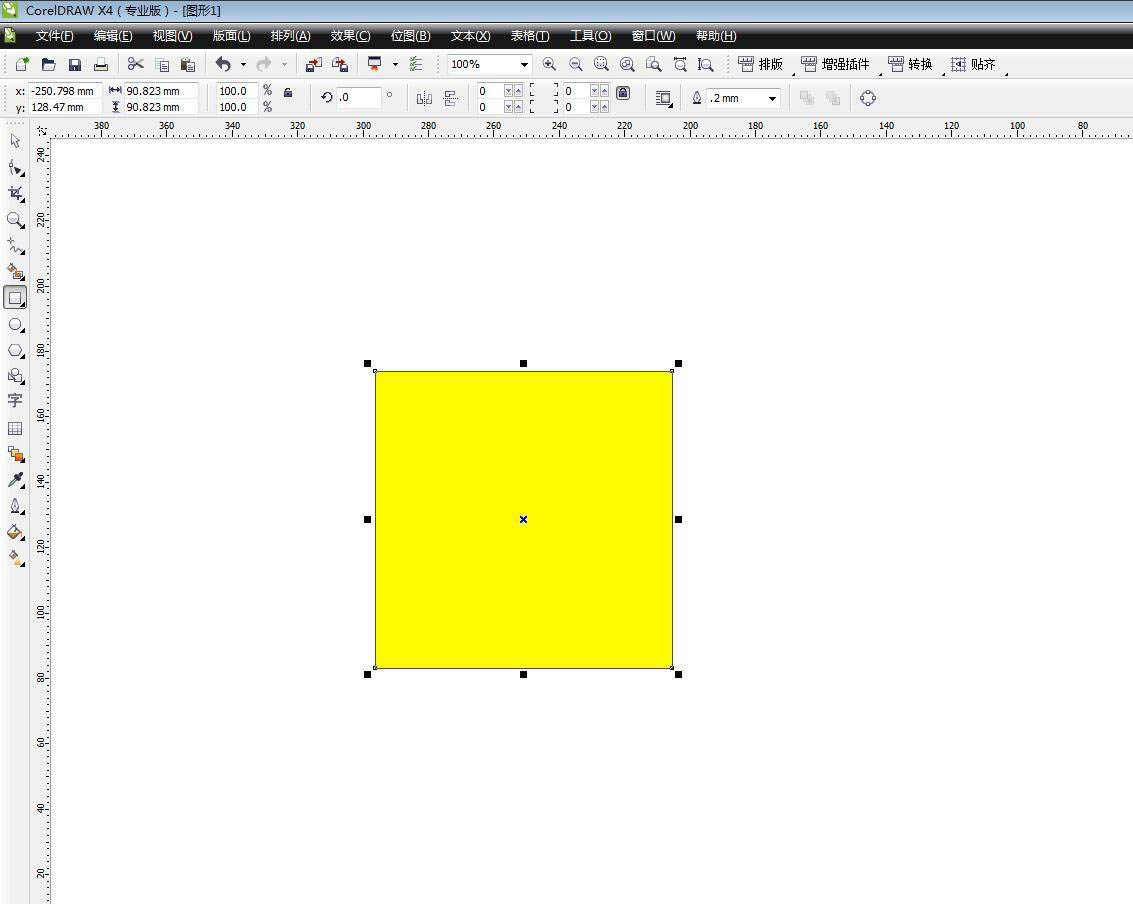Expand the outline width dropdown (.2 mm)
The image size is (1133, 904).
tap(772, 98)
